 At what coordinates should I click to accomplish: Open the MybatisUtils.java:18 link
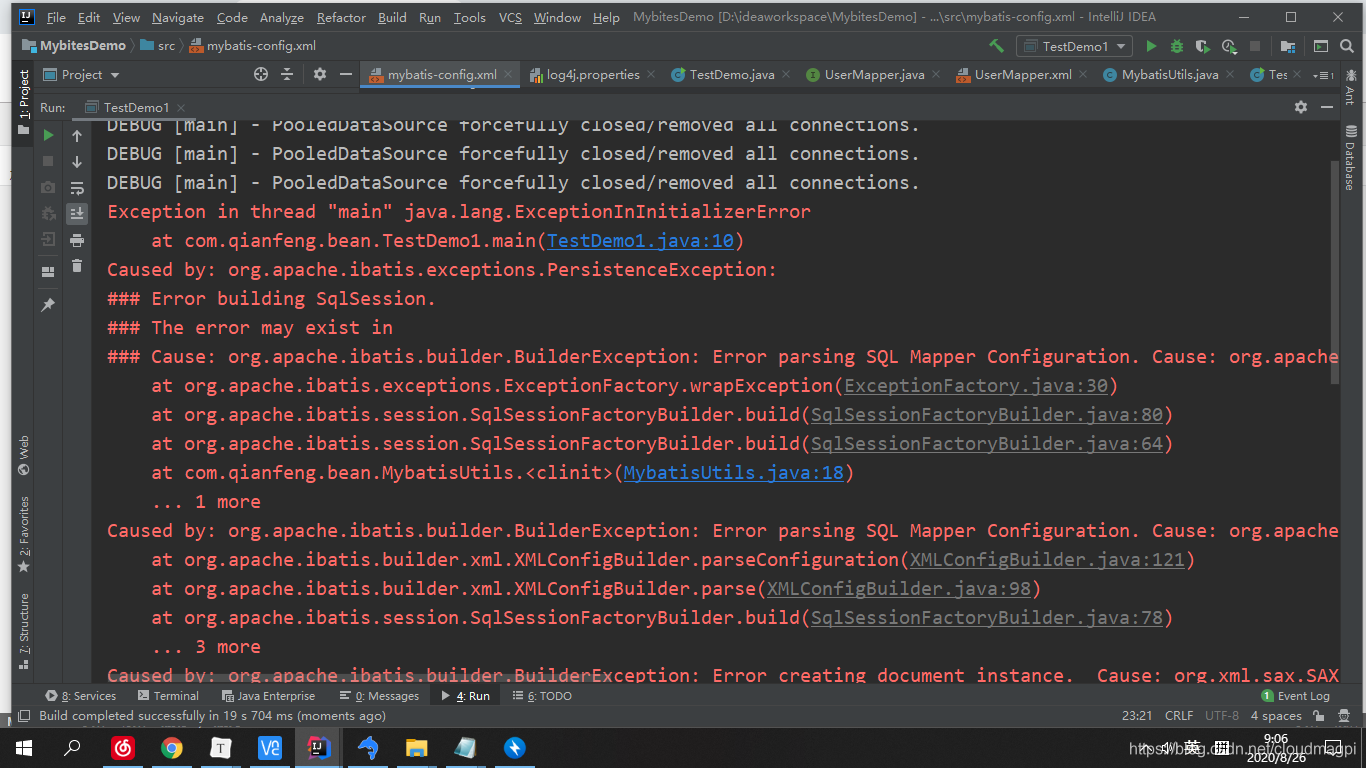[x=734, y=472]
